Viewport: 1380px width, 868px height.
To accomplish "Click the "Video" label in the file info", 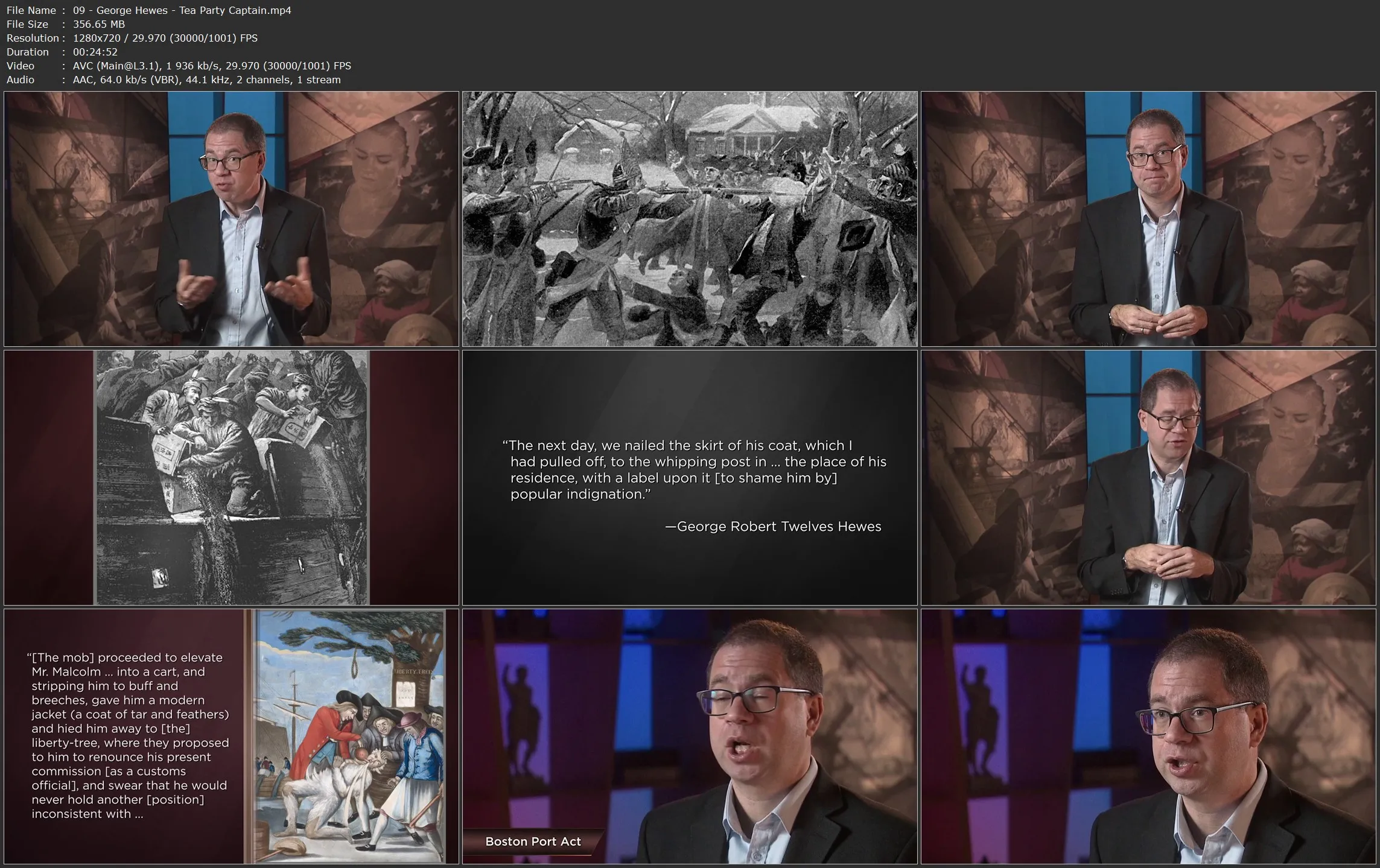I will click(21, 66).
